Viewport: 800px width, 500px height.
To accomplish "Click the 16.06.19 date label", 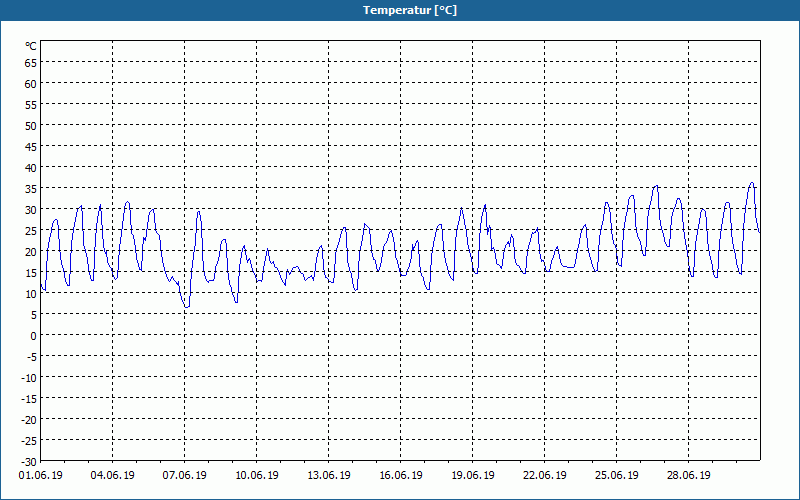I will click(401, 476).
